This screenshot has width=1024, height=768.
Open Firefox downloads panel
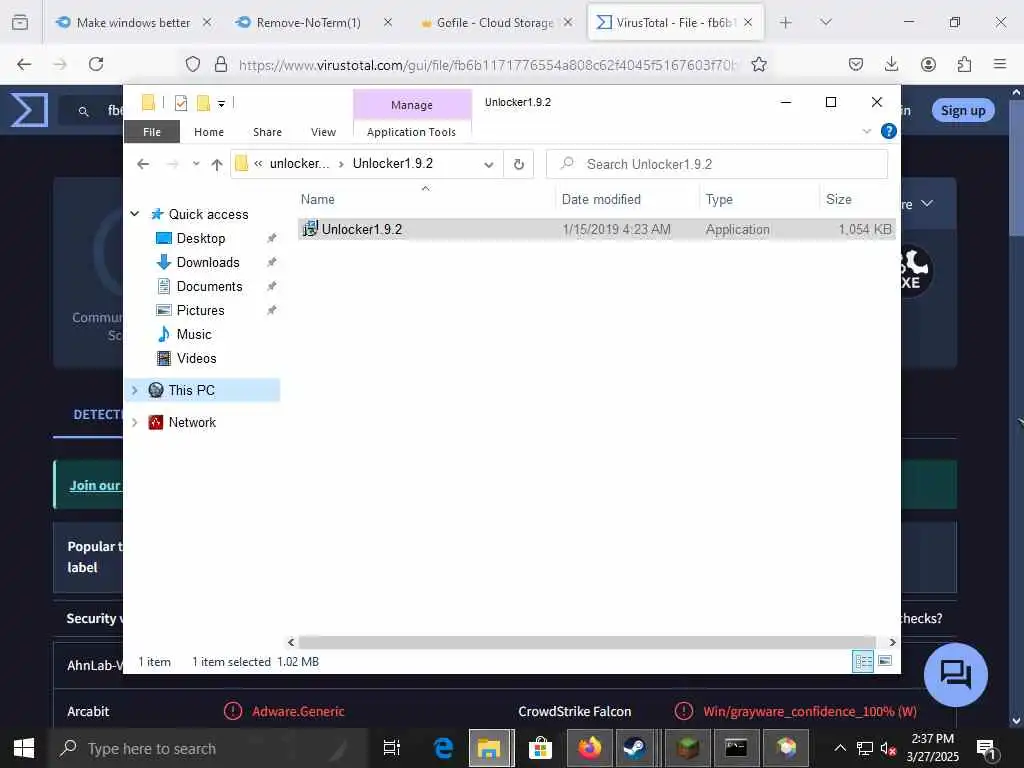click(x=891, y=64)
